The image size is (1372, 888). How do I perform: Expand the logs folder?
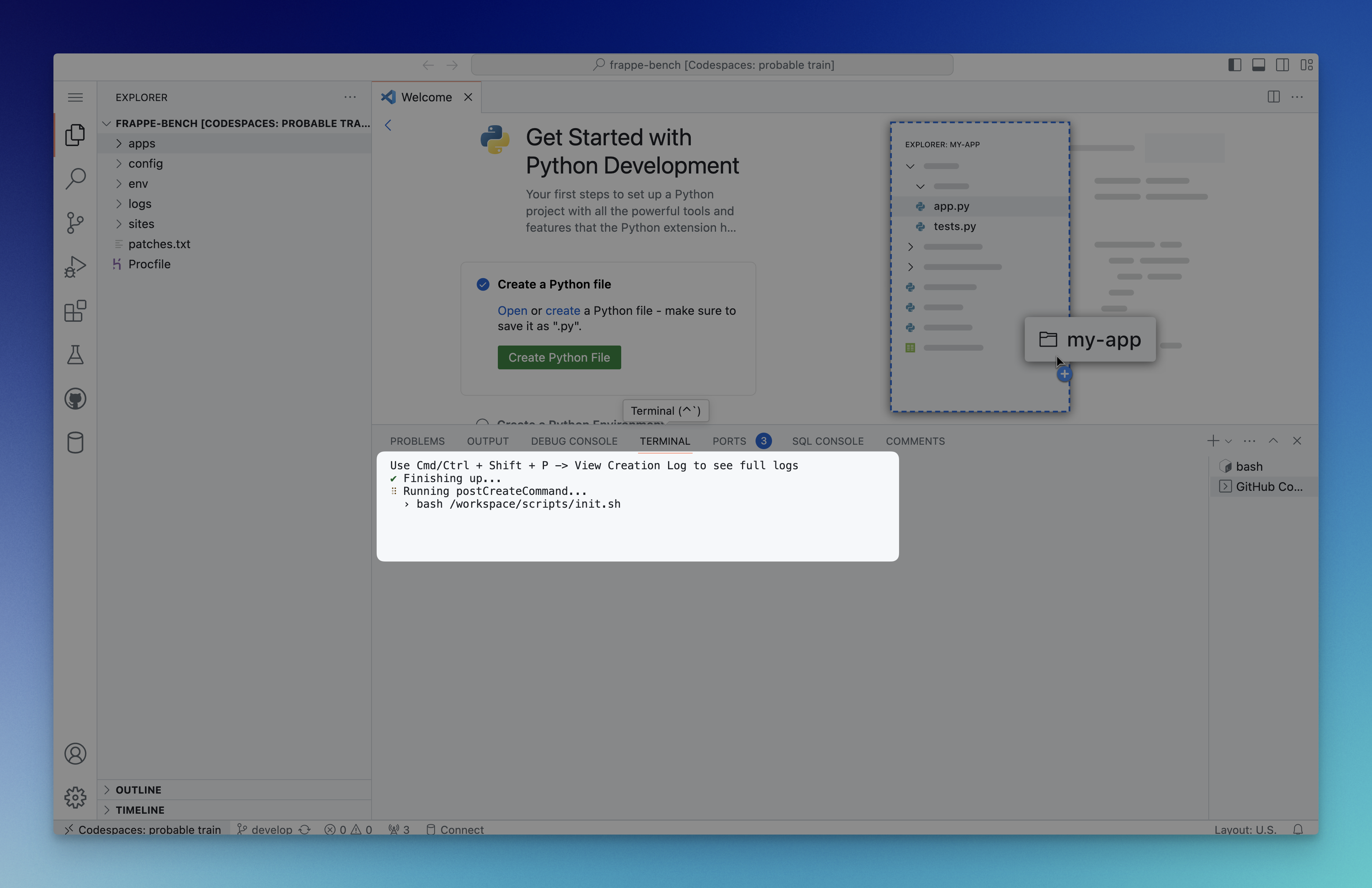point(234,204)
